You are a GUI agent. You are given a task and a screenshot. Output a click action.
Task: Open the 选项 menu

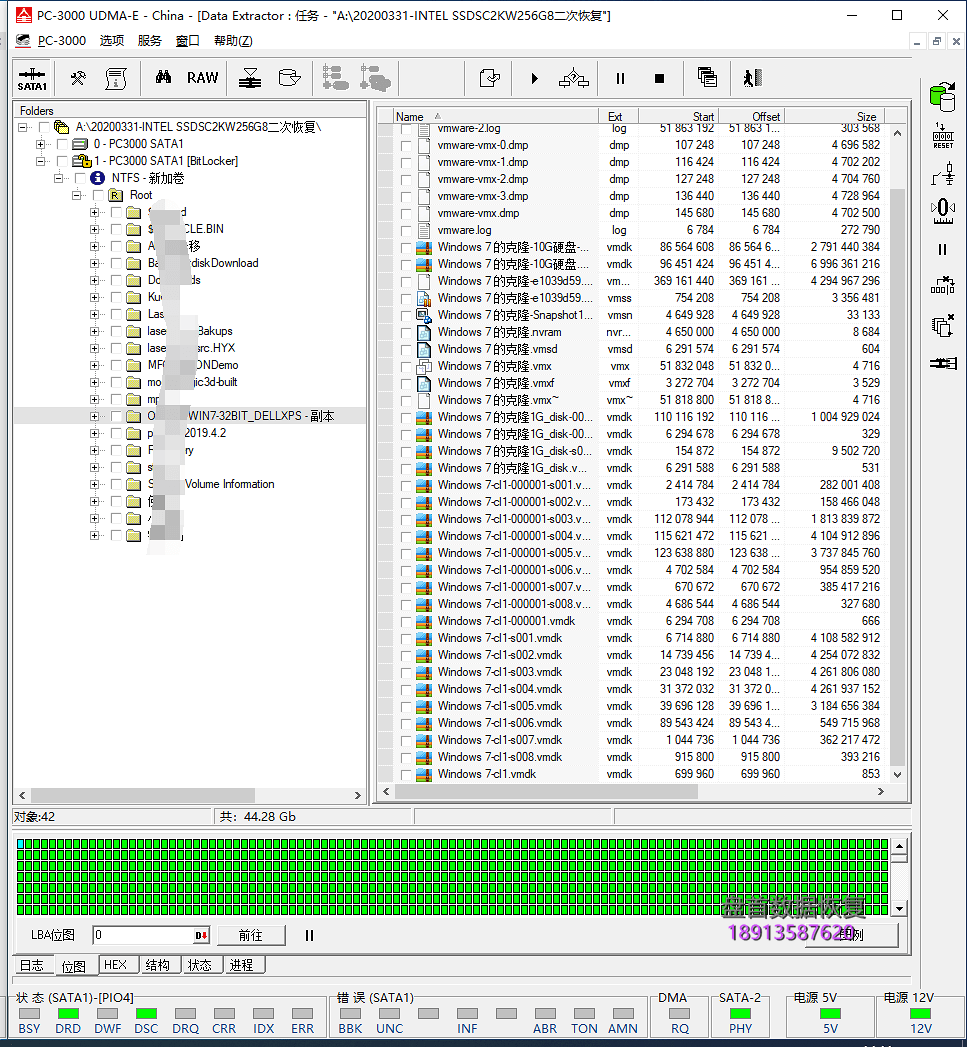point(112,41)
